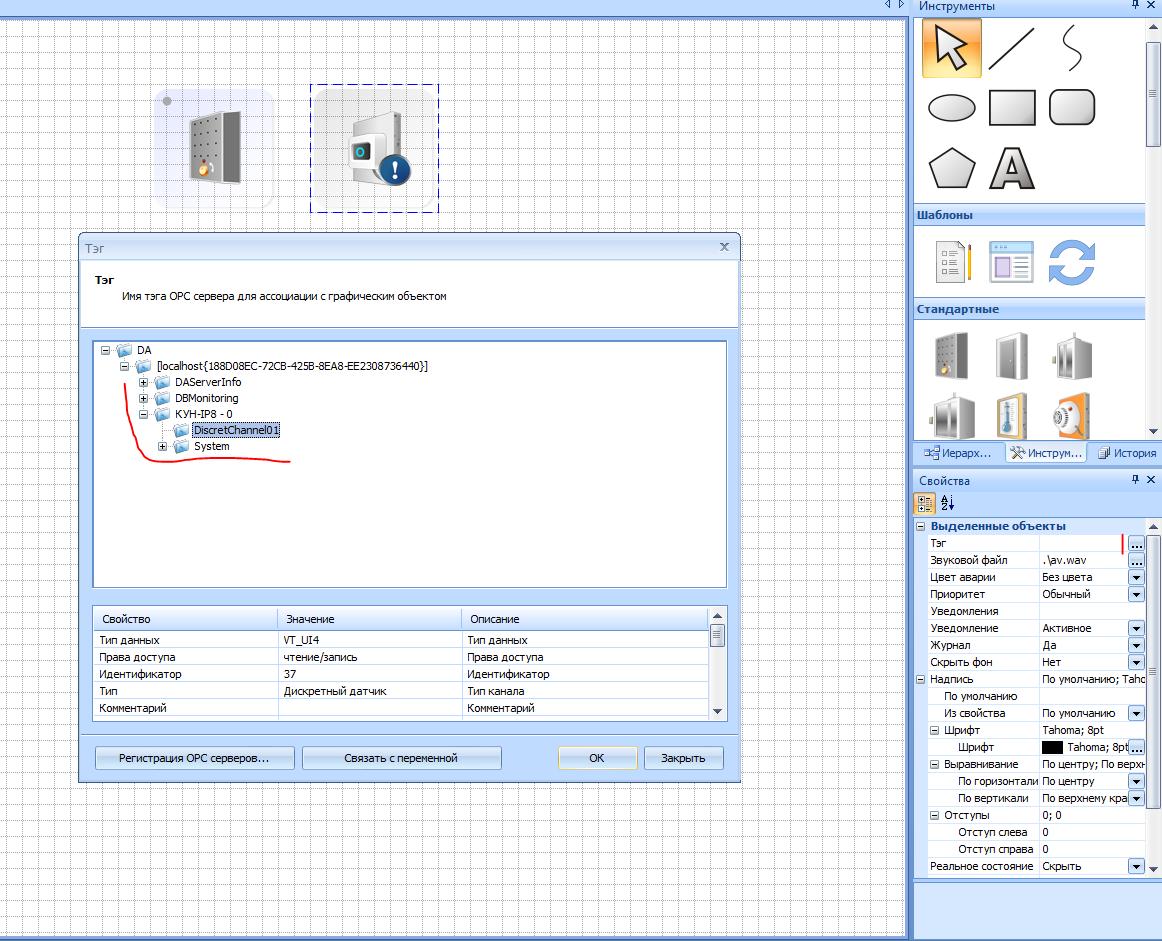
Task: Click the black font color swatch
Action: (1051, 748)
